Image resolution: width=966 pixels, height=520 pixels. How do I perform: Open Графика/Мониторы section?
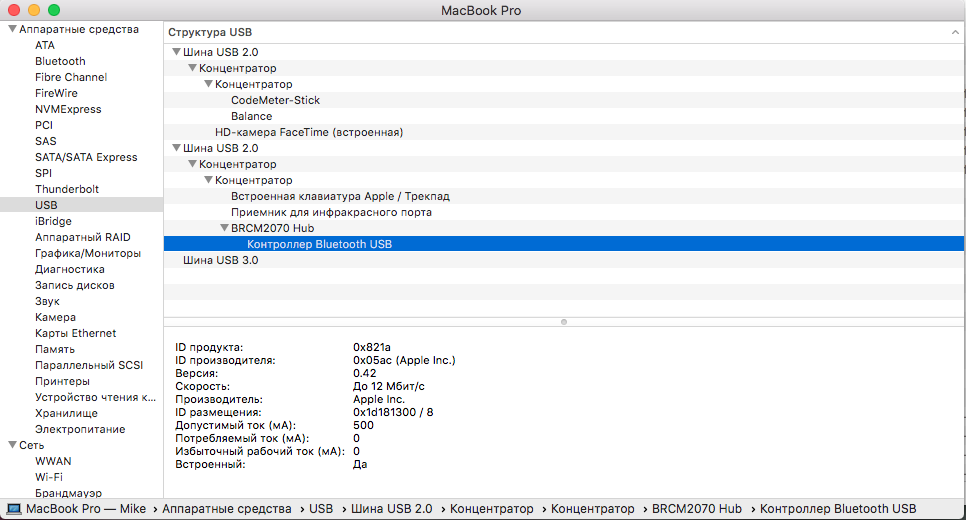(x=87, y=253)
